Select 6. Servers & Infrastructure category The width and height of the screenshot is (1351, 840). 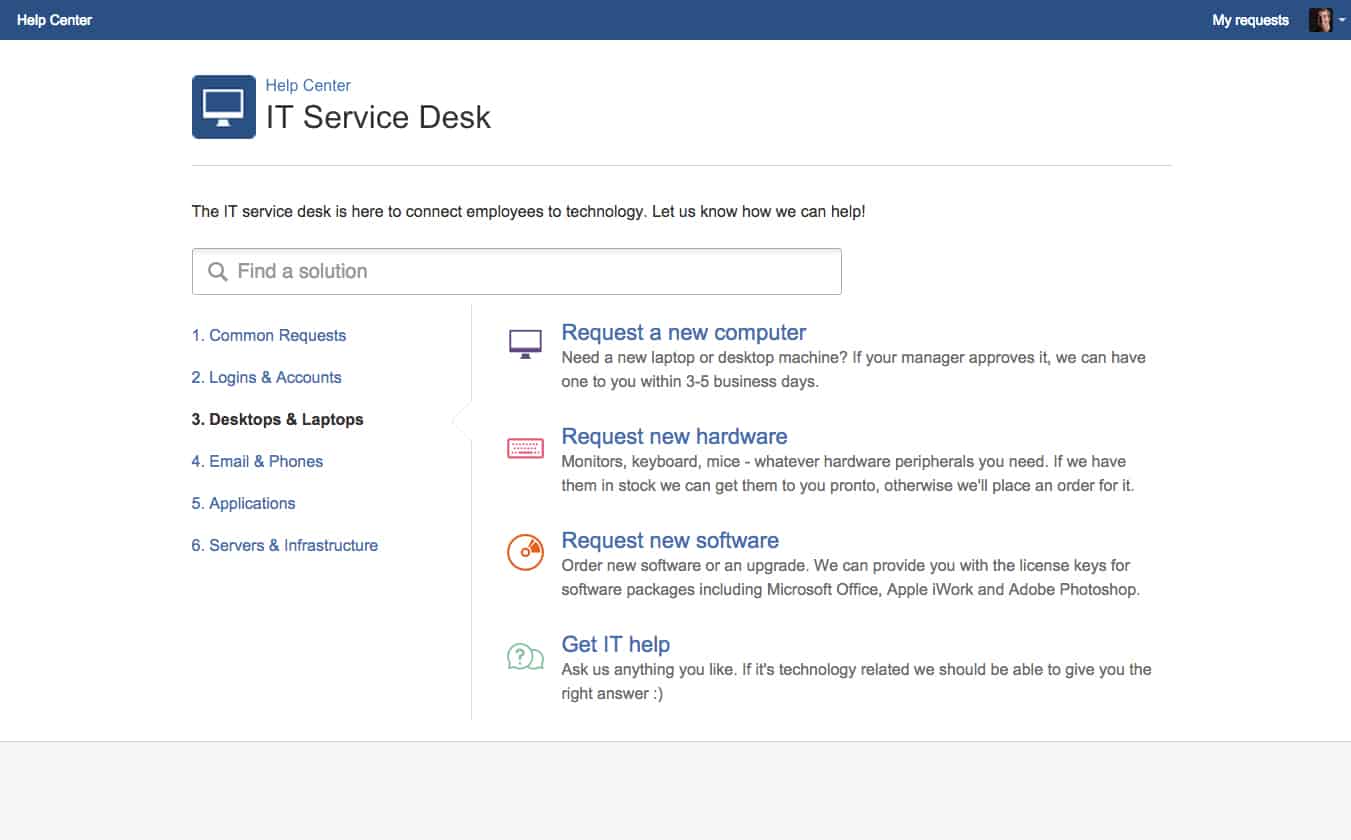[x=285, y=546]
